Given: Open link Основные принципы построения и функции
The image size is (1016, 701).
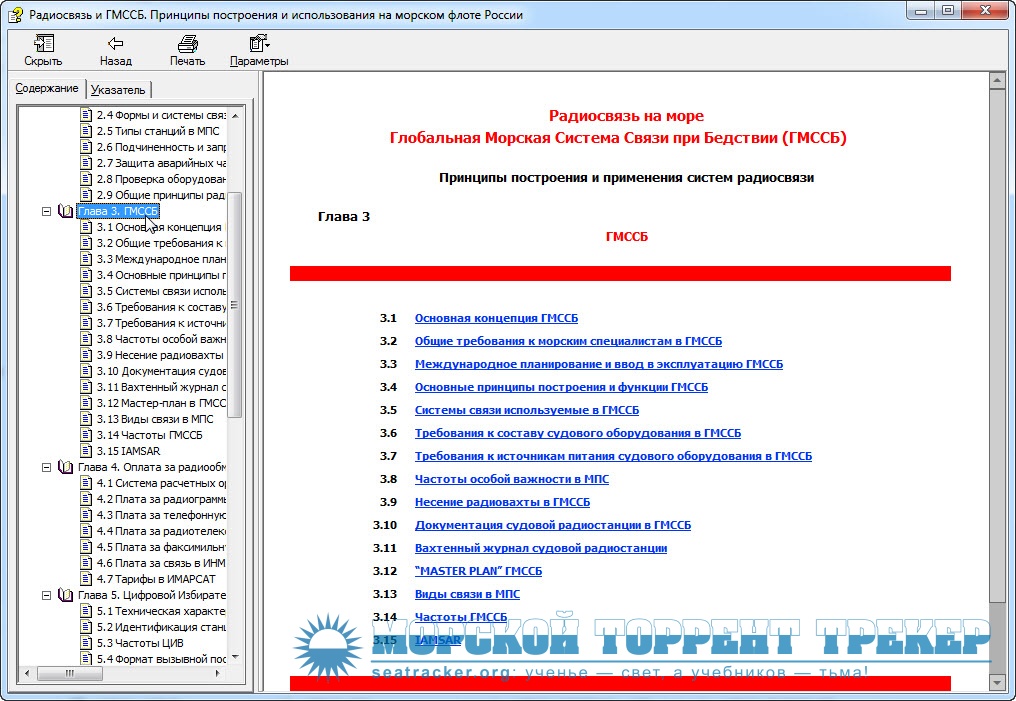Looking at the screenshot, I should coord(561,387).
